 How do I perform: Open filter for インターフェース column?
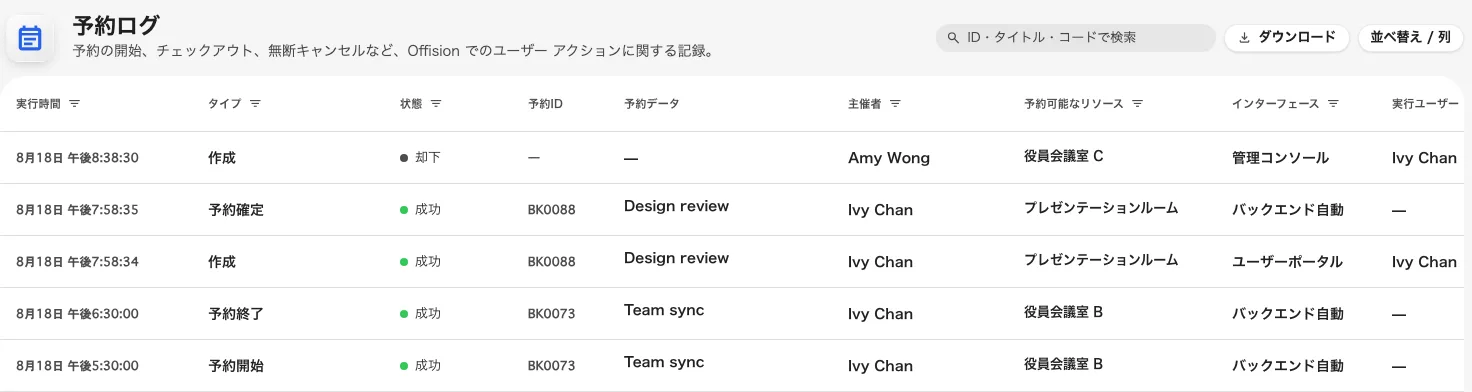pyautogui.click(x=1333, y=104)
